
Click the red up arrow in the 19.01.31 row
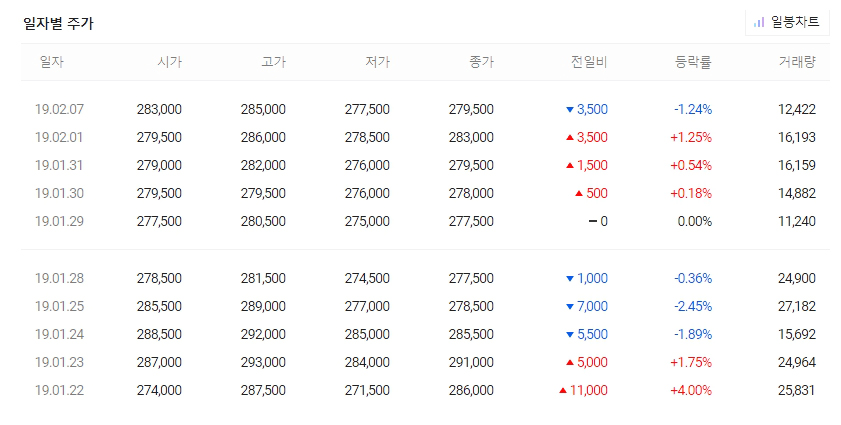[570, 165]
